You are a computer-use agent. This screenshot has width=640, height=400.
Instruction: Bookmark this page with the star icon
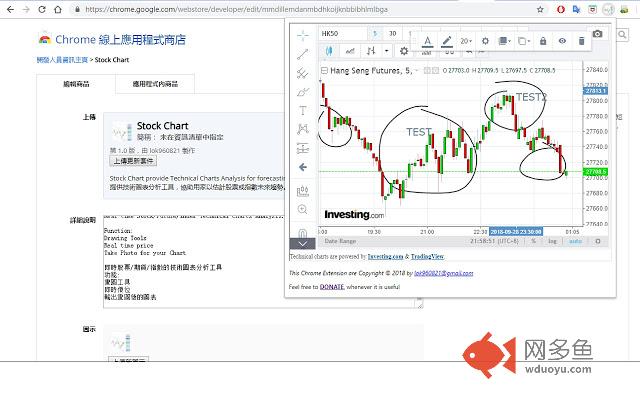tap(540, 9)
